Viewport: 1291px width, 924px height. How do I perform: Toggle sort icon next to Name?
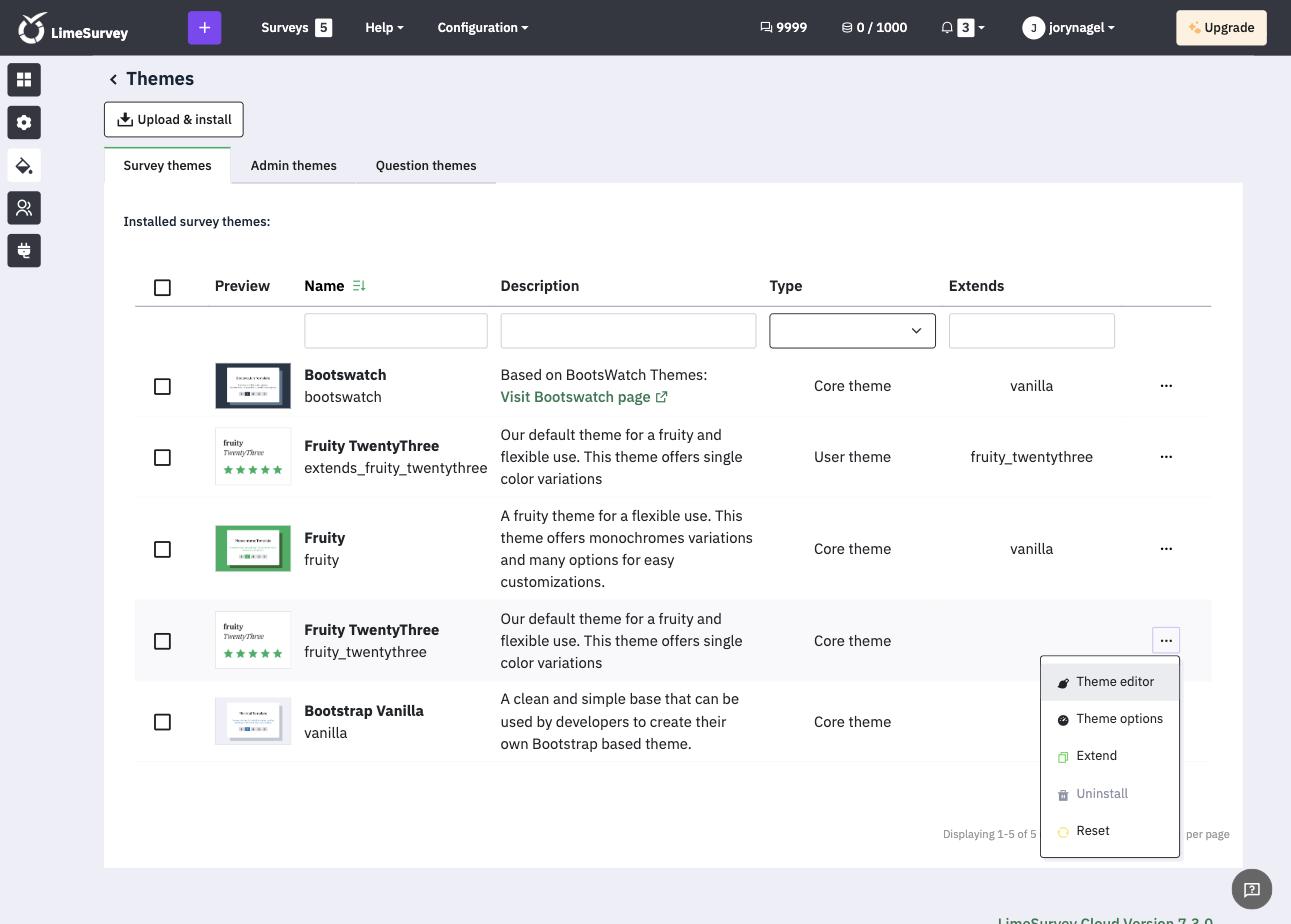(359, 286)
